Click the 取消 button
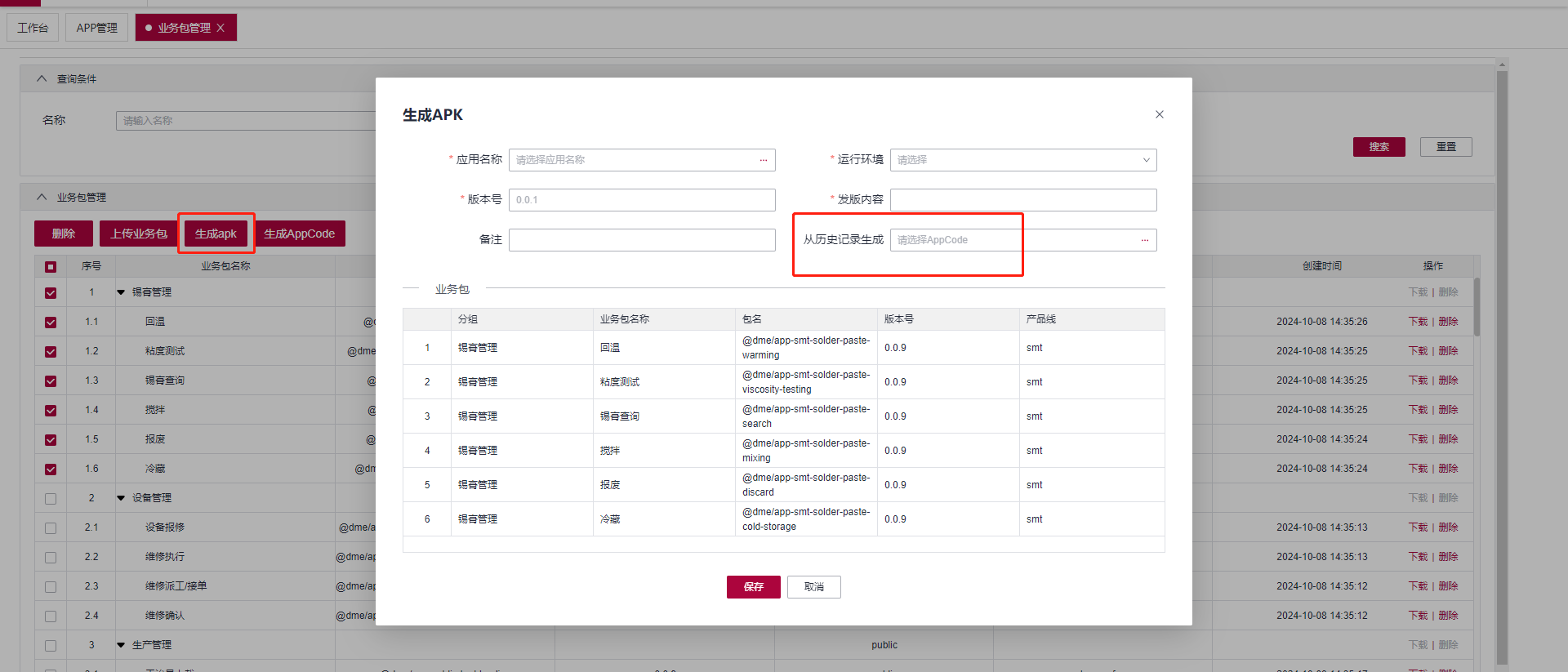Viewport: 1568px width, 672px height. point(813,587)
